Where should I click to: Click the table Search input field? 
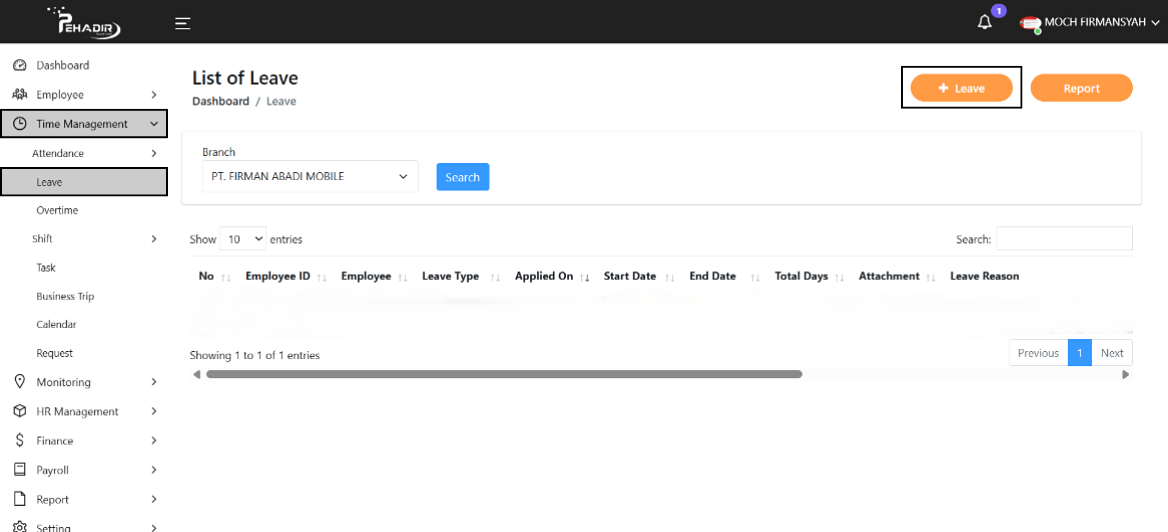pos(1063,239)
